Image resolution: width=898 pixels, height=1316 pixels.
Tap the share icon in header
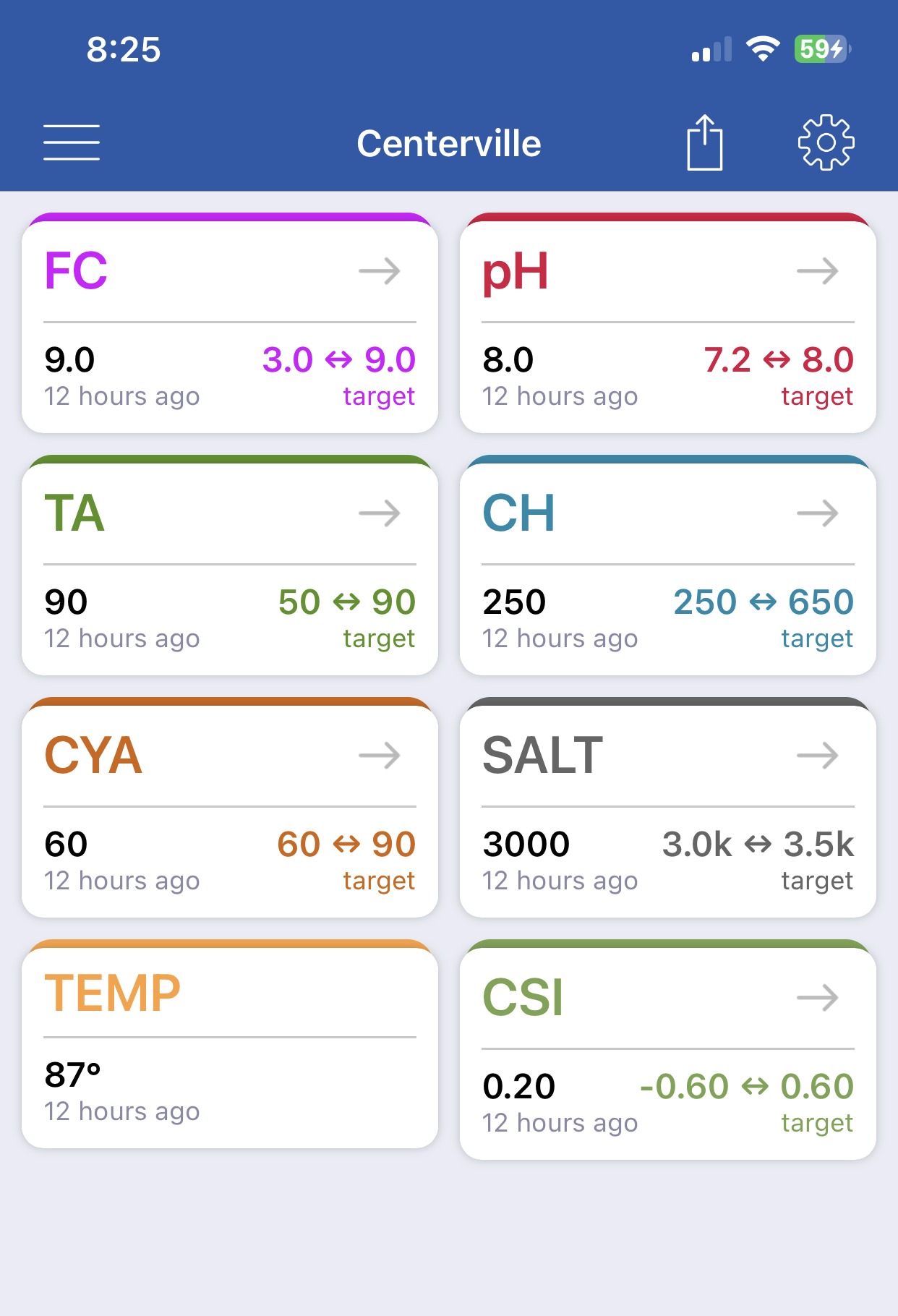click(704, 142)
